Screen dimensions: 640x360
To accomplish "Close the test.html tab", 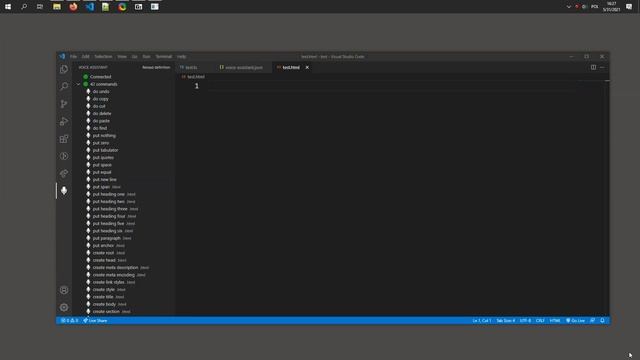I will 307,67.
